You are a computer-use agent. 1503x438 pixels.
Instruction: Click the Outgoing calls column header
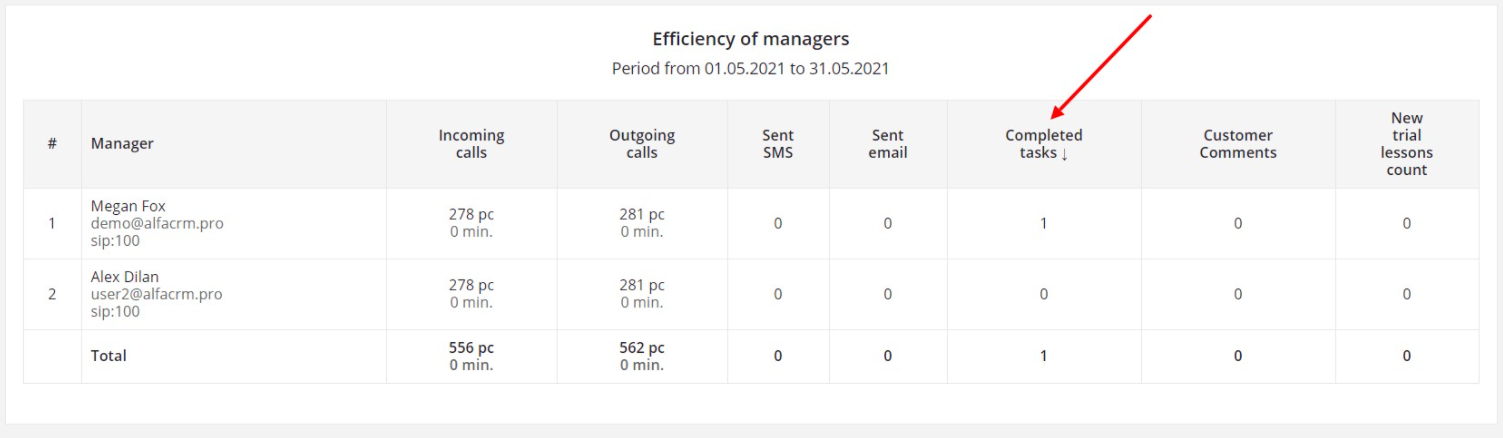pos(642,144)
